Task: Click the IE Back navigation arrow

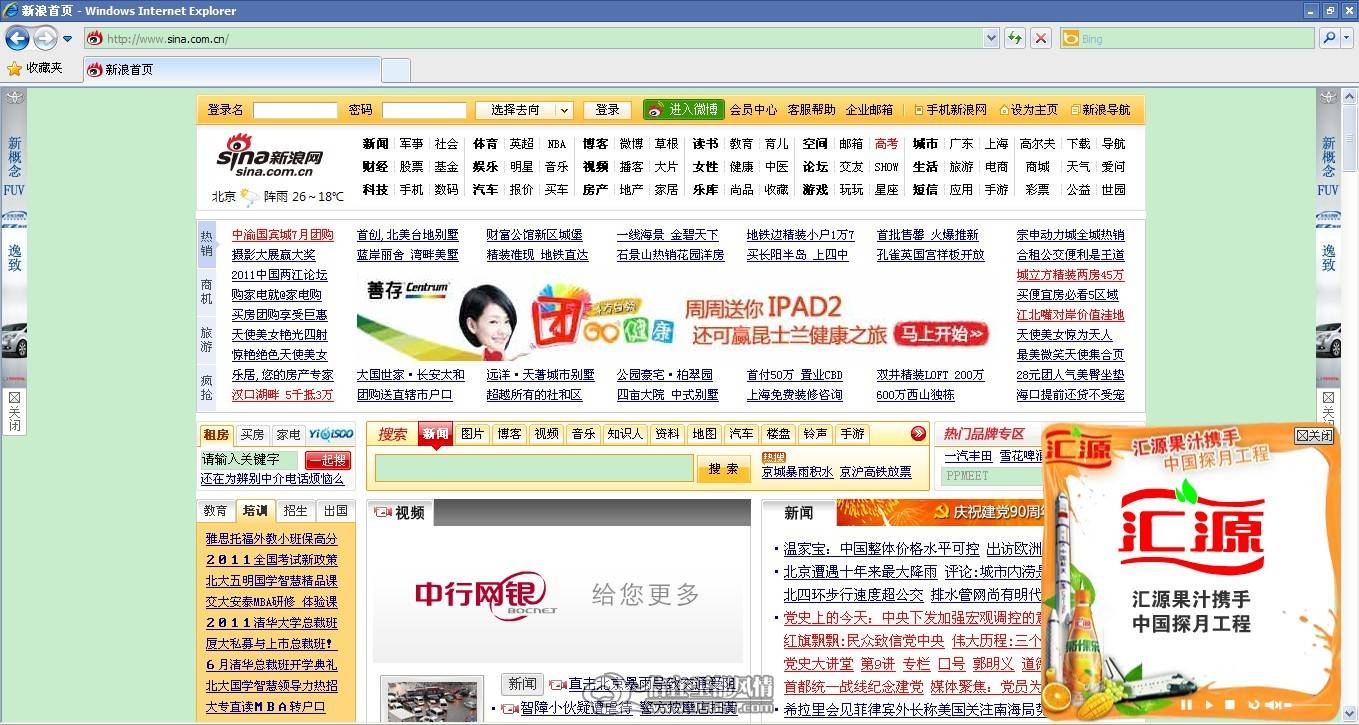Action: click(x=17, y=39)
